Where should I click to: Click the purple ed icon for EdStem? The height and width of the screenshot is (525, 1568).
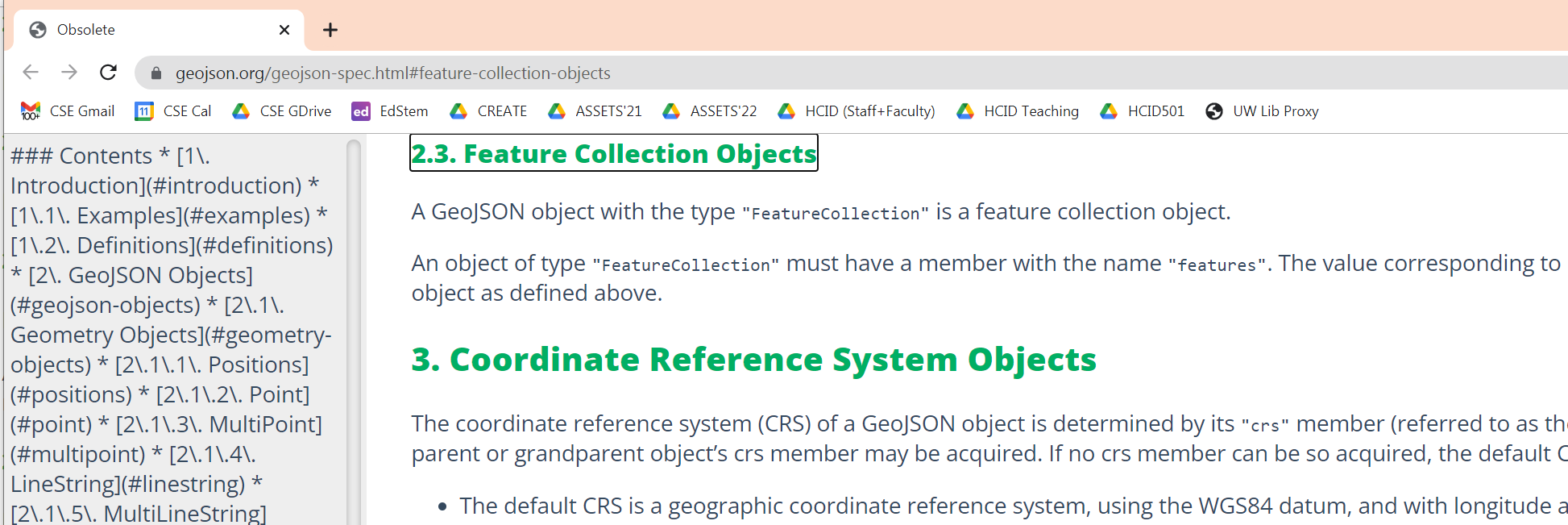click(361, 111)
